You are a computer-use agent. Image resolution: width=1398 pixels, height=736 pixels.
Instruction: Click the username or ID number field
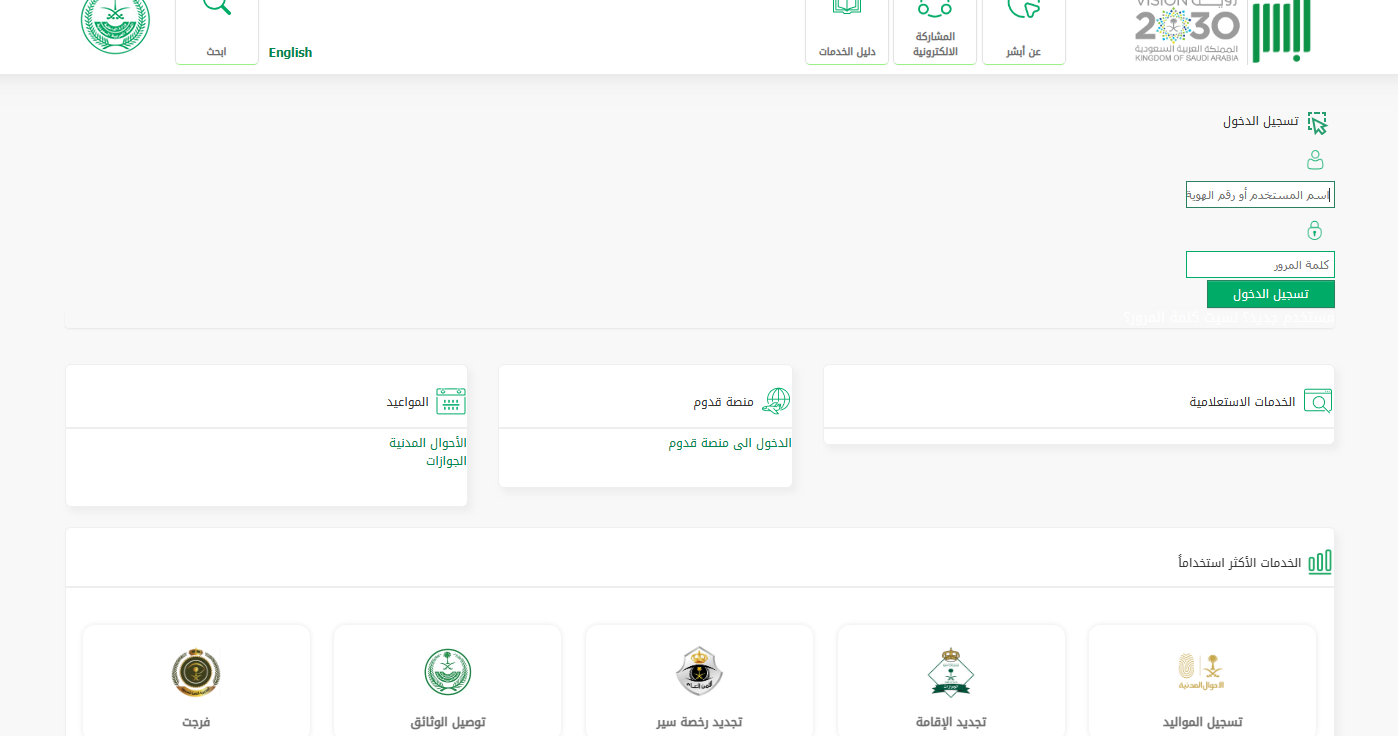point(1260,195)
